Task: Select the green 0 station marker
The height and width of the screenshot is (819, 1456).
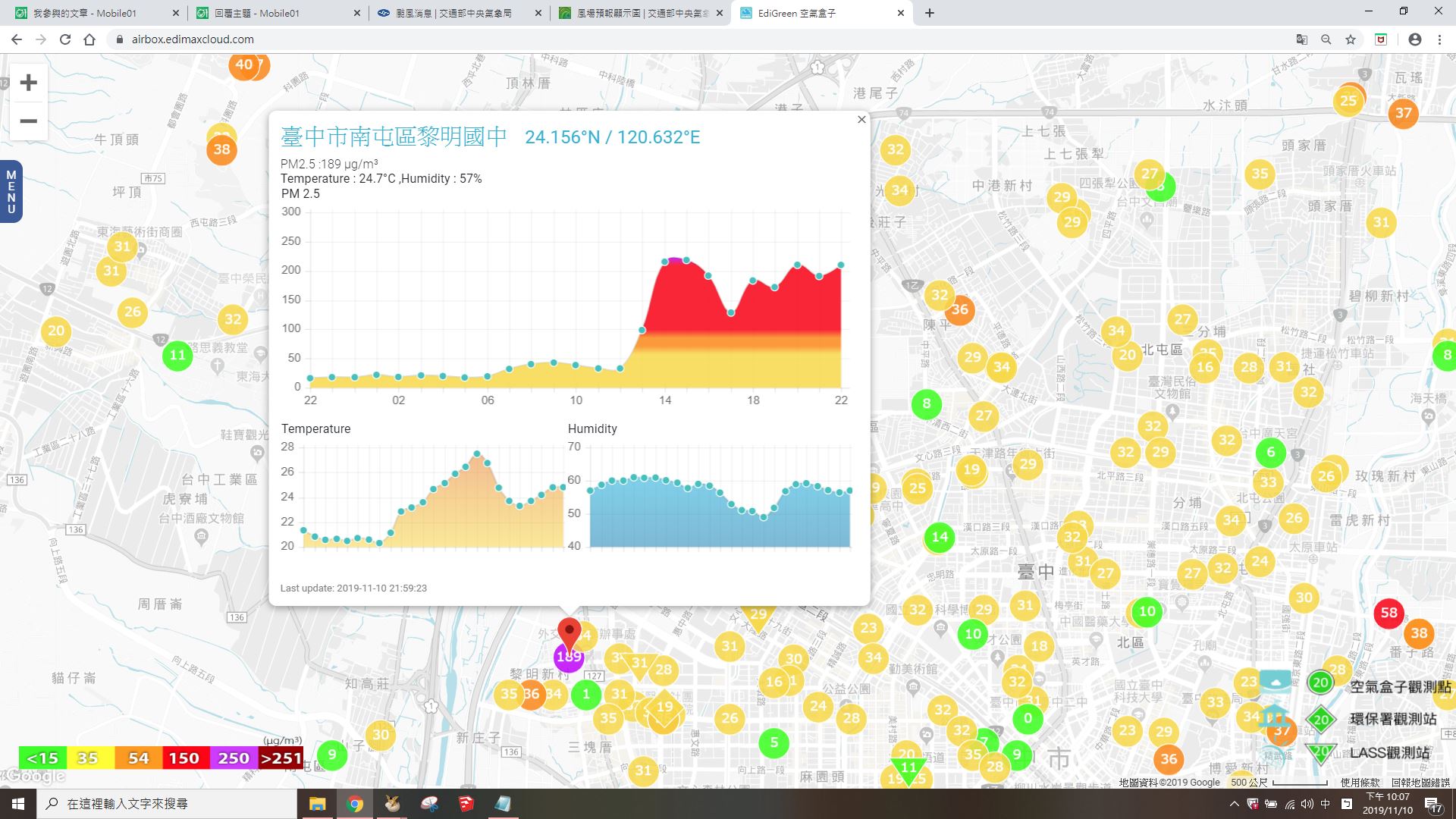Action: (1028, 718)
